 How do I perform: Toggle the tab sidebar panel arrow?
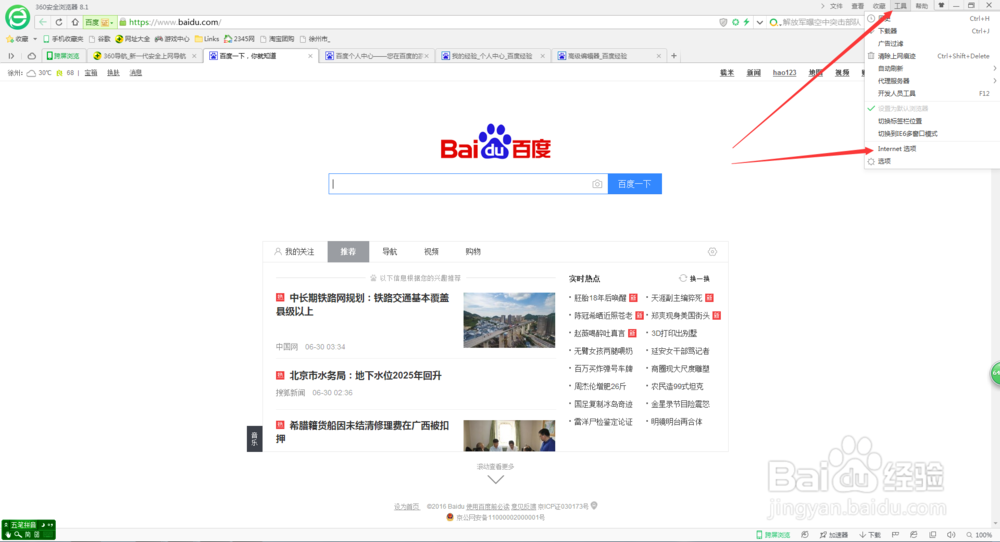pos(11,56)
